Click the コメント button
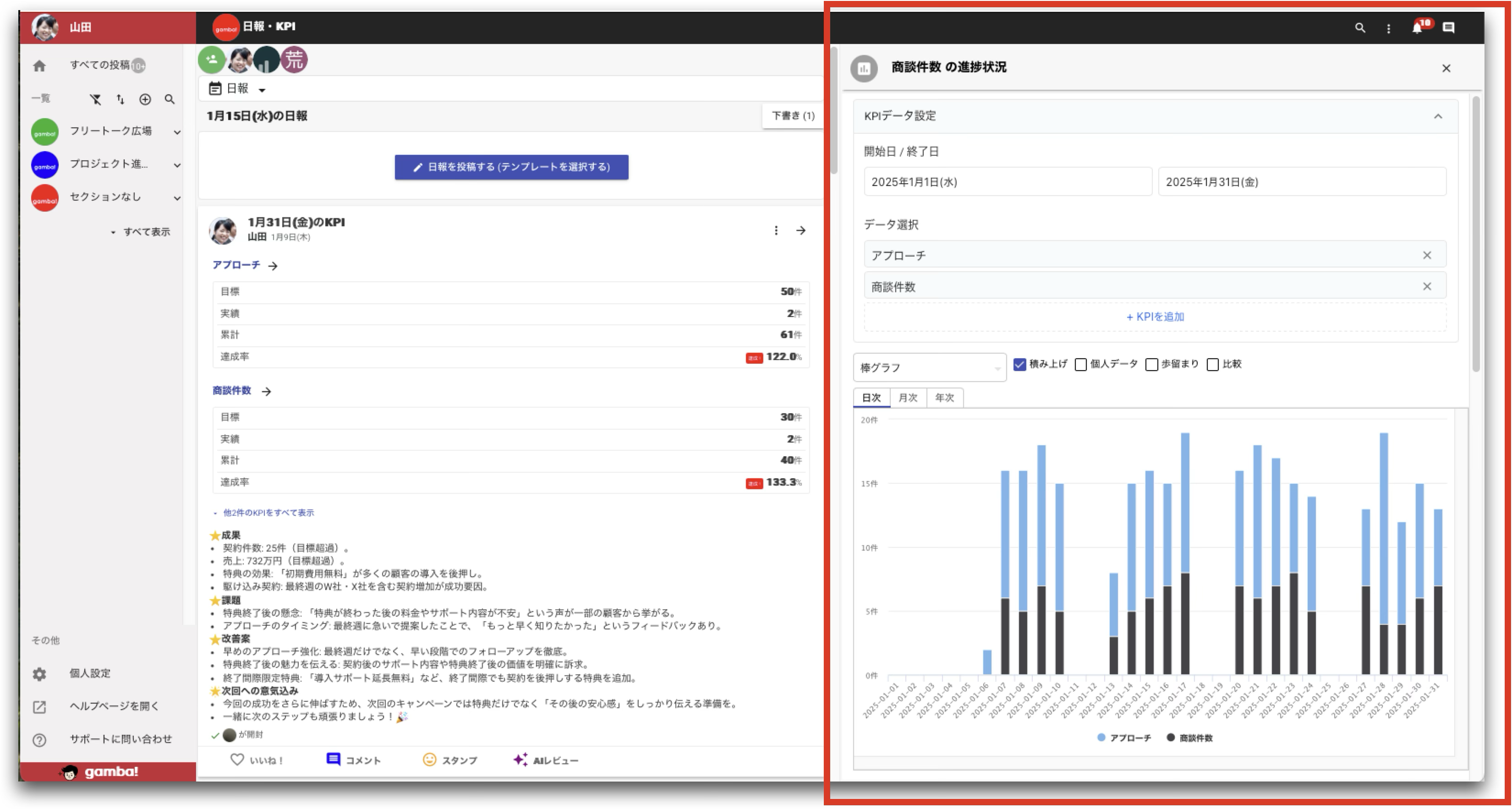The height and width of the screenshot is (809, 1512). pos(353,760)
